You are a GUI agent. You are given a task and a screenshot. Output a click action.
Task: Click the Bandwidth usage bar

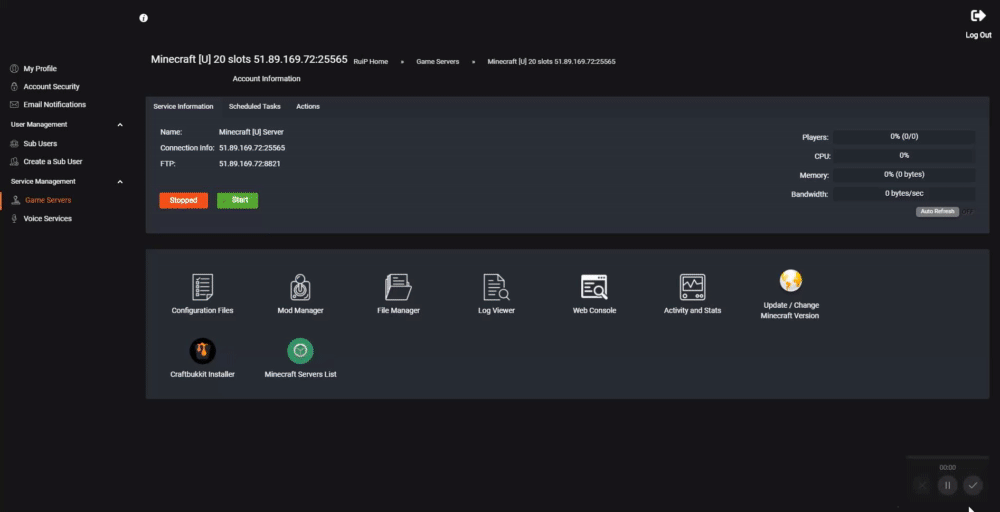[904, 193]
